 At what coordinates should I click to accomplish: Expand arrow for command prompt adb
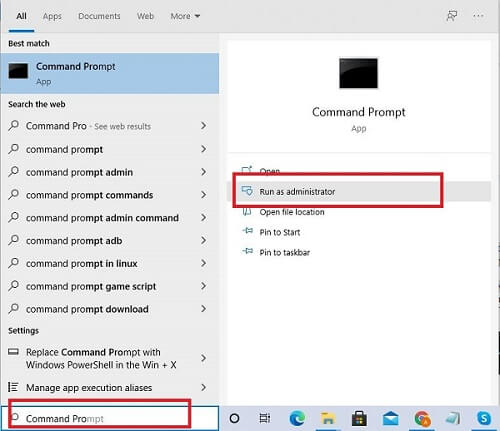click(x=203, y=240)
